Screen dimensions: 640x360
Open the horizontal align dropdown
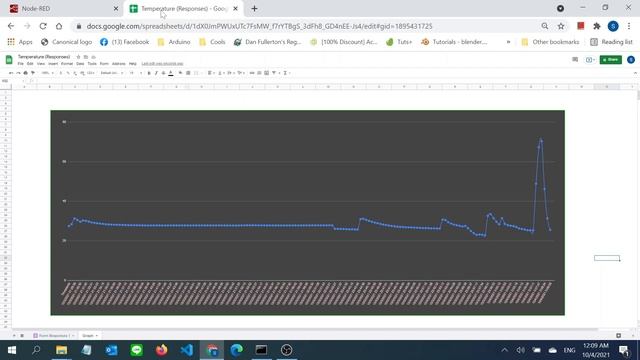[x=210, y=73]
